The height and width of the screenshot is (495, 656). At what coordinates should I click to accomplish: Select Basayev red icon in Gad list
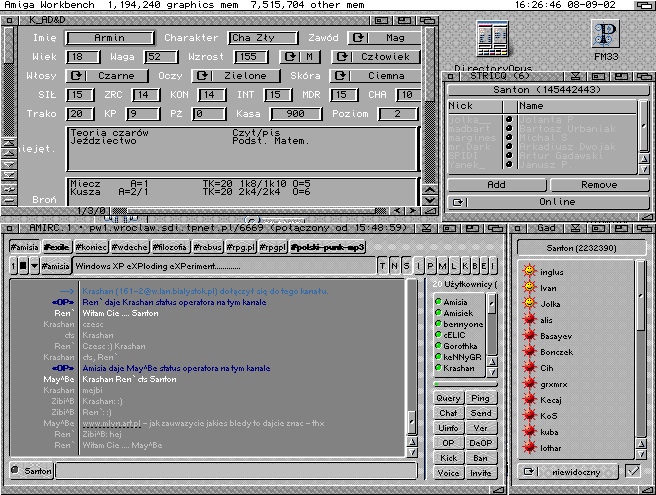coord(529,335)
